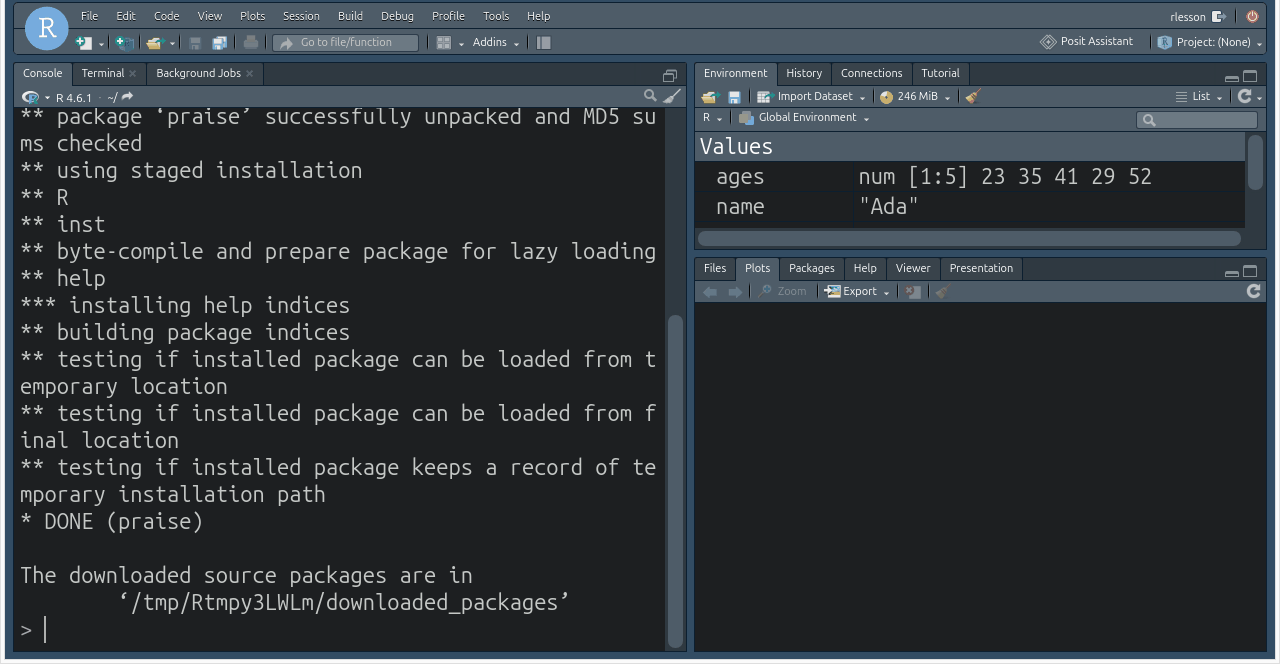Viewport: 1280px width, 664px height.
Task: Click the Environment horizontal scrollbar
Action: 969,239
